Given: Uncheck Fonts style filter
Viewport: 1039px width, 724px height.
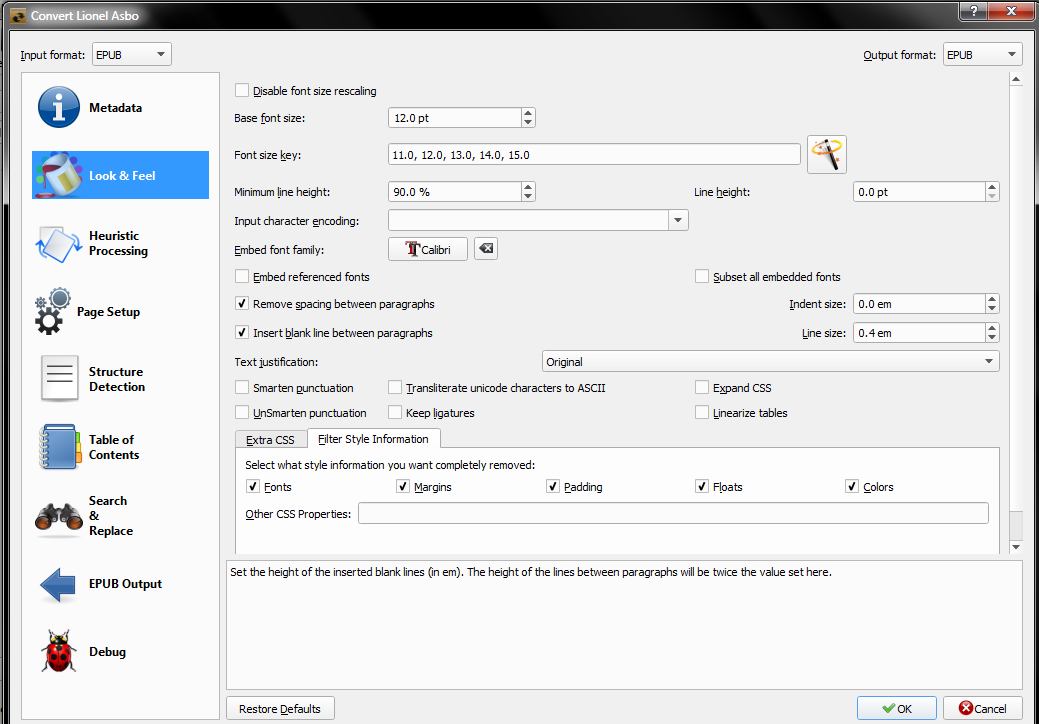Looking at the screenshot, I should [x=252, y=486].
